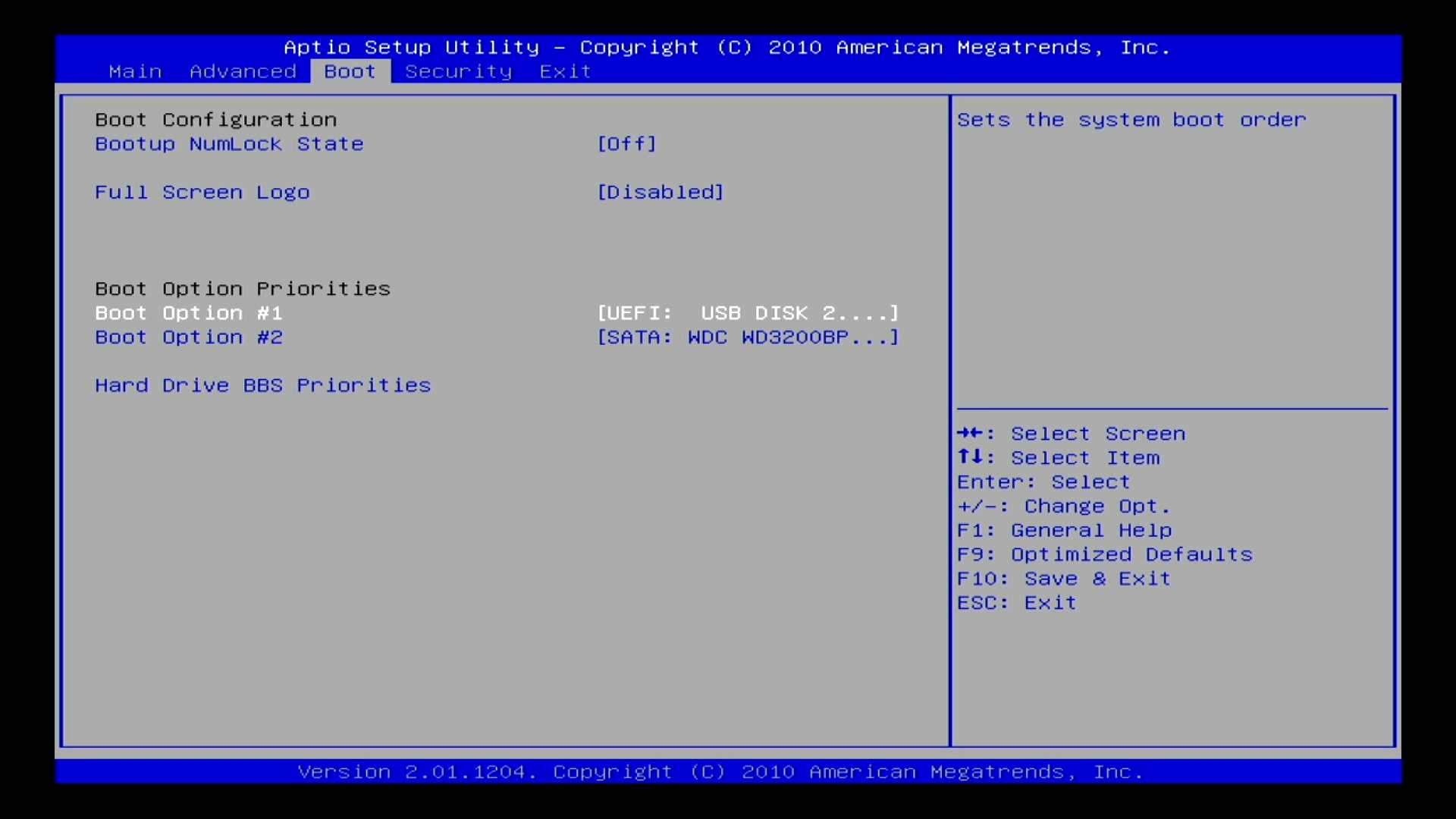Switch to the Main tab
This screenshot has height=819, width=1456.
135,71
